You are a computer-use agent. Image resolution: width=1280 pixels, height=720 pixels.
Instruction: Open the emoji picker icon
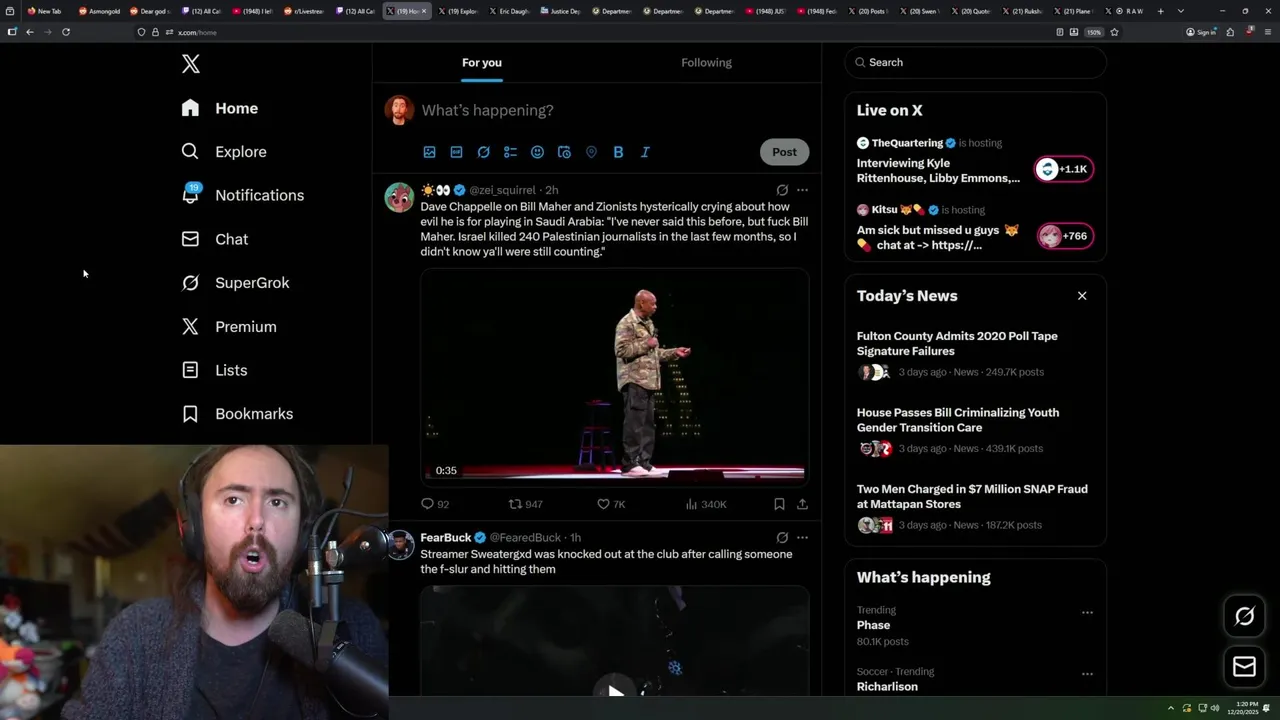coord(537,152)
